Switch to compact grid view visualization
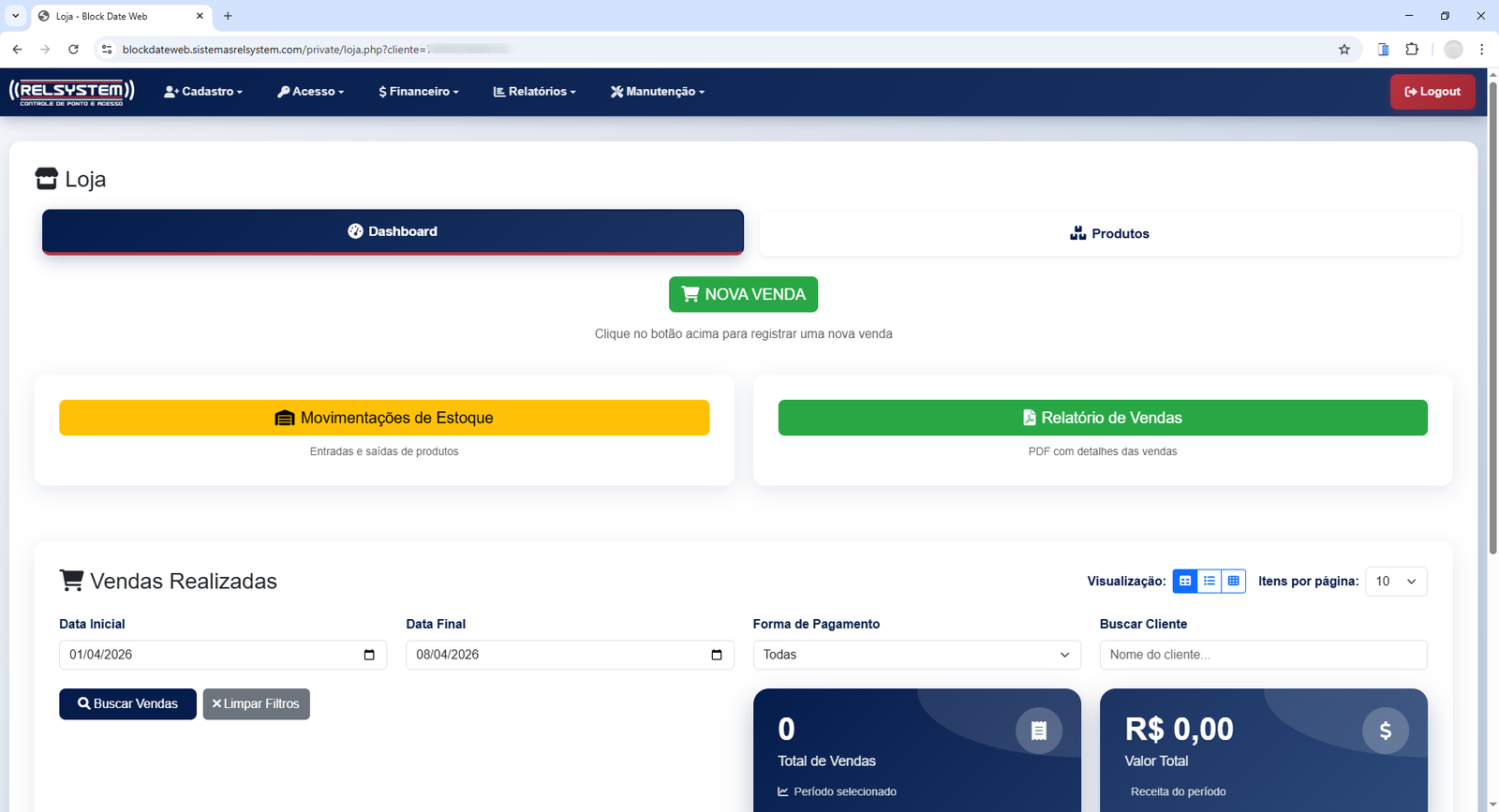 pyautogui.click(x=1234, y=582)
